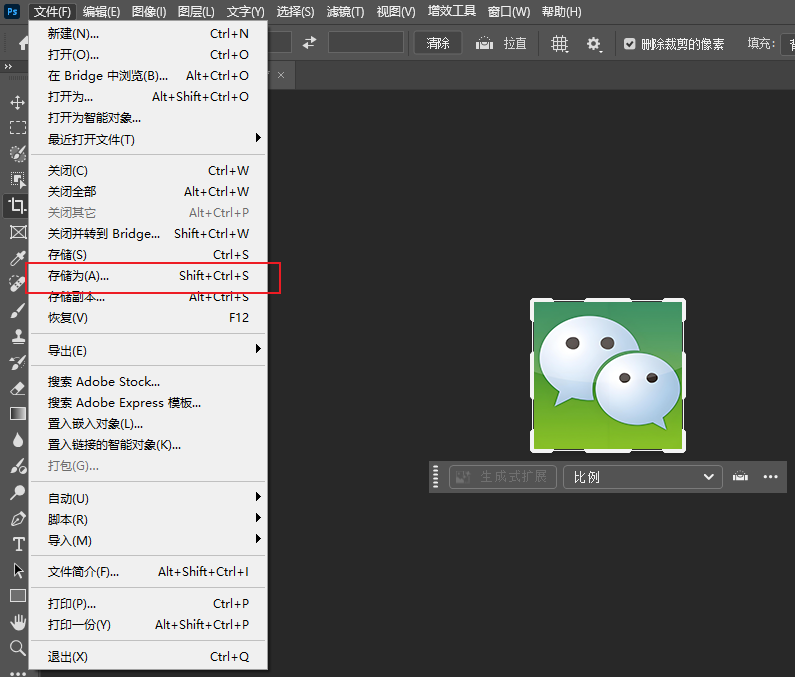The height and width of the screenshot is (677, 795).
Task: Open more tools ellipsis in toolbar
Action: click(18, 673)
